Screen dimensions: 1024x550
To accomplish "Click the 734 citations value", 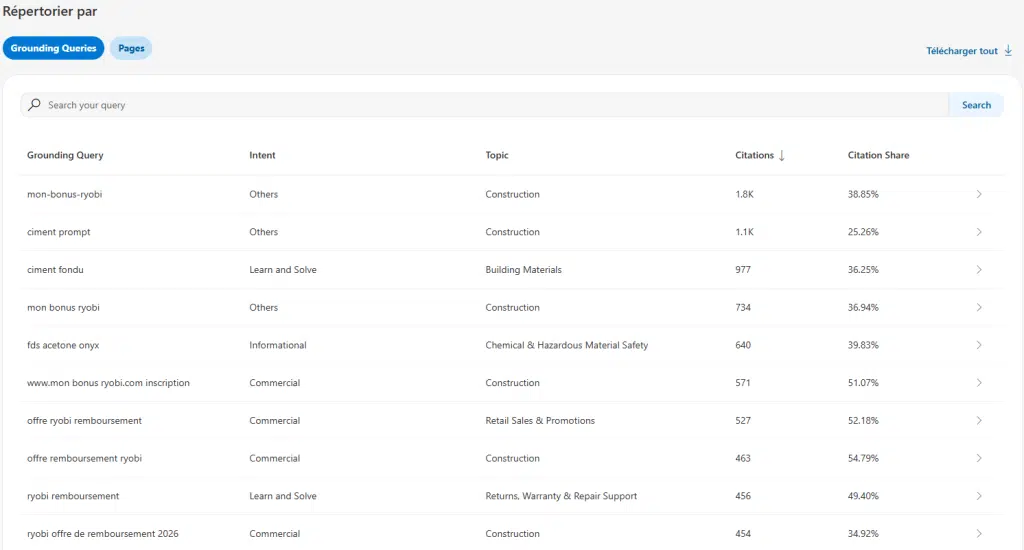I will point(743,308).
